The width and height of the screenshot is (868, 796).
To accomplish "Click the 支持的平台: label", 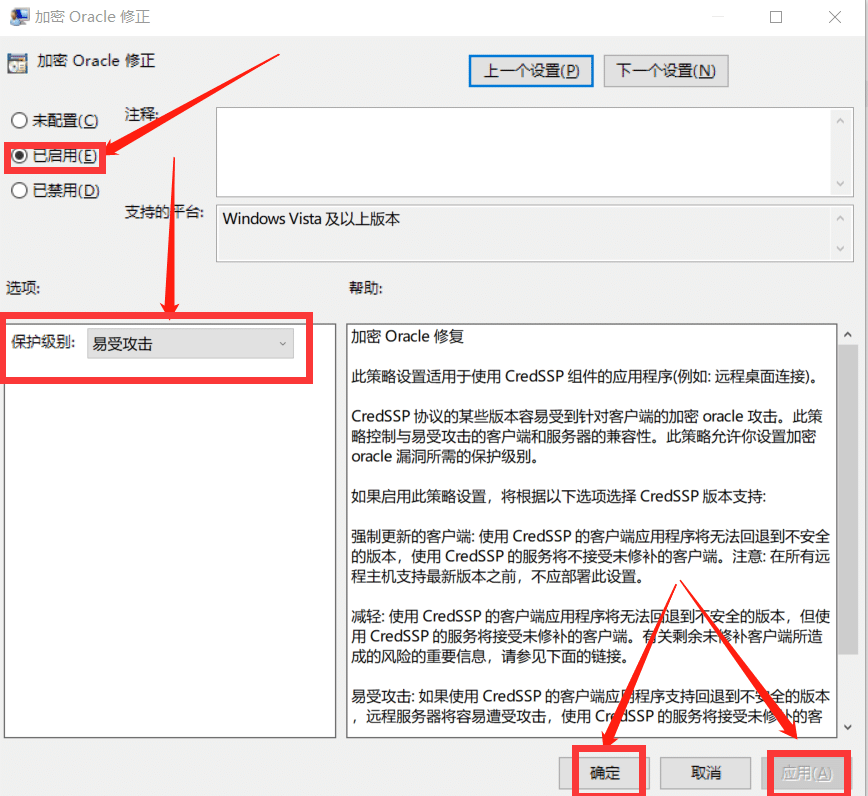I will tap(164, 212).
